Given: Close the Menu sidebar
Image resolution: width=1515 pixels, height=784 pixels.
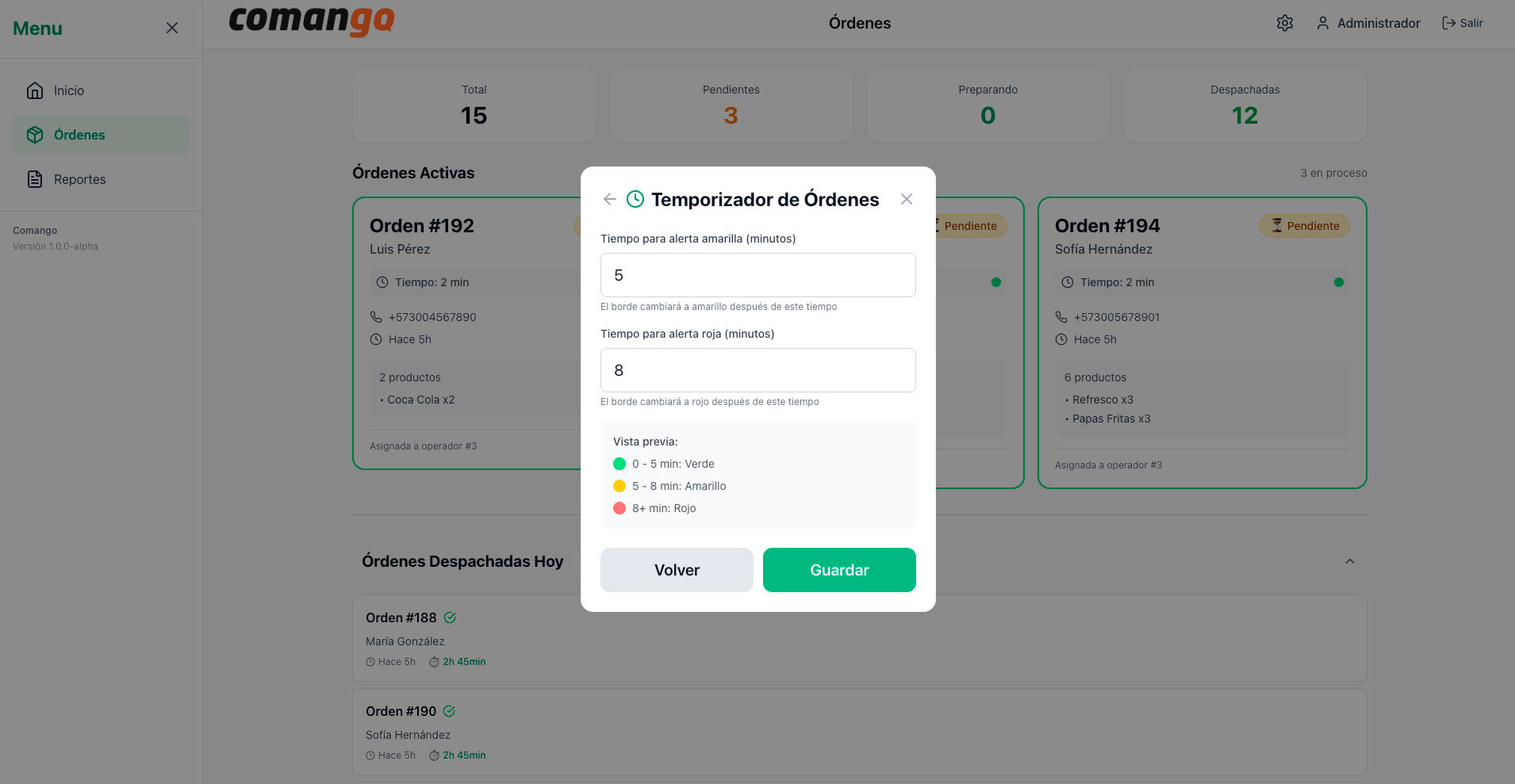Looking at the screenshot, I should point(171,28).
